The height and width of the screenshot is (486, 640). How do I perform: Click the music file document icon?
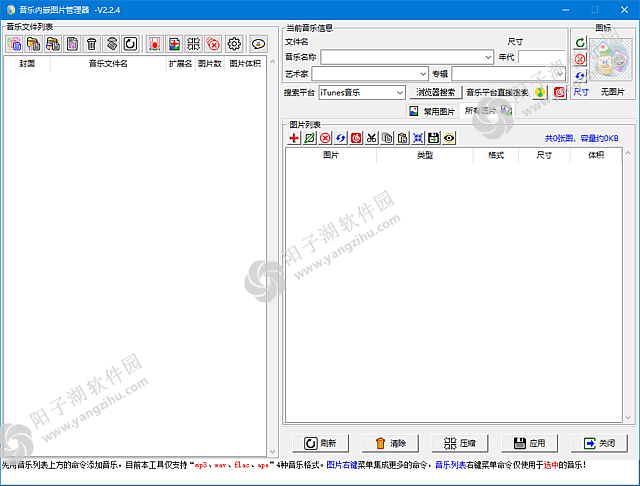73,44
